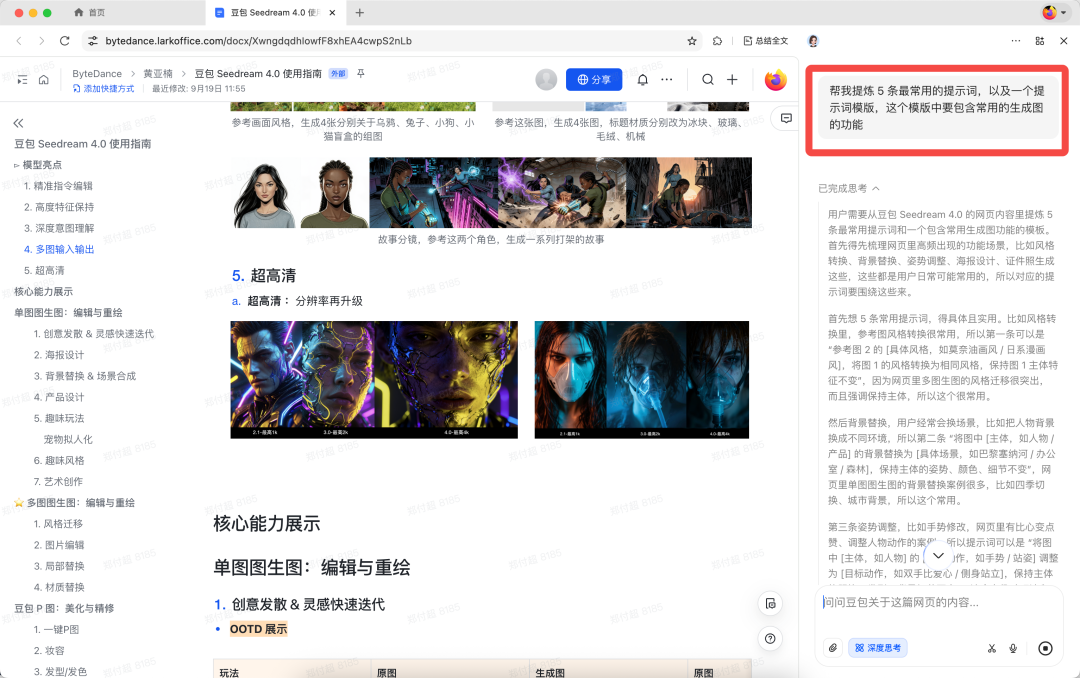Open the Doubao avatar icon in toolbar

point(813,41)
